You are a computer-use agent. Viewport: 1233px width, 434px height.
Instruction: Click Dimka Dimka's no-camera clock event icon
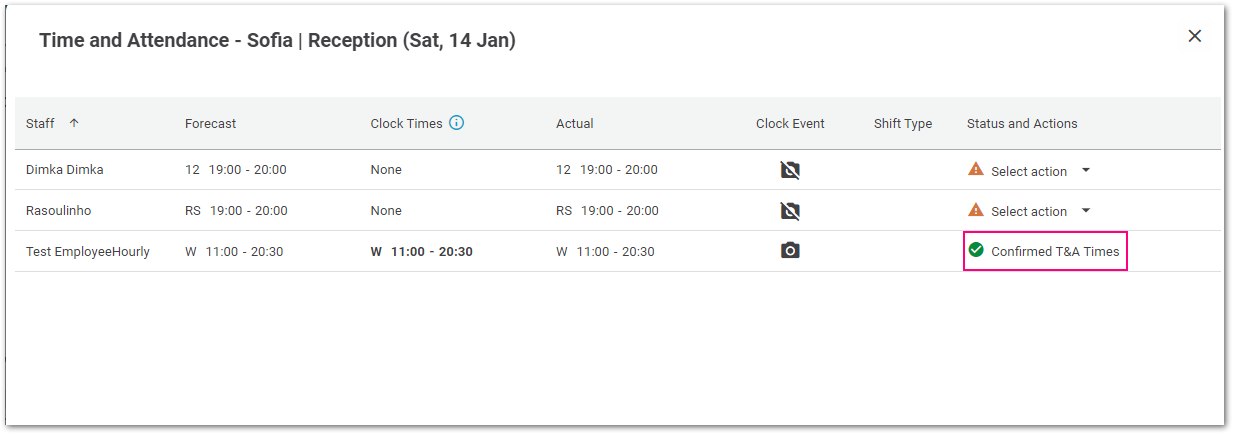(790, 170)
